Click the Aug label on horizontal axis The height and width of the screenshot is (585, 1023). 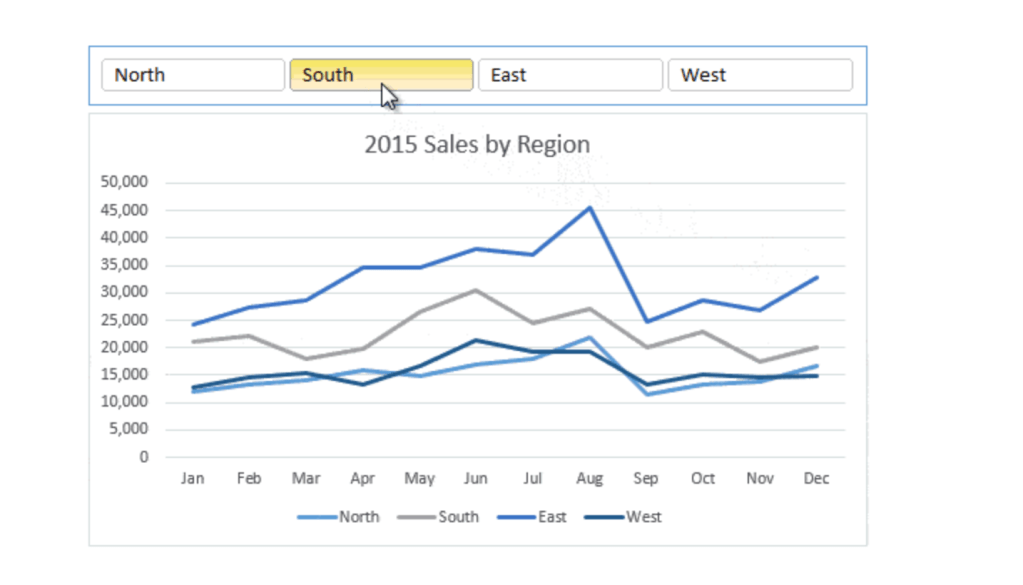click(x=590, y=479)
